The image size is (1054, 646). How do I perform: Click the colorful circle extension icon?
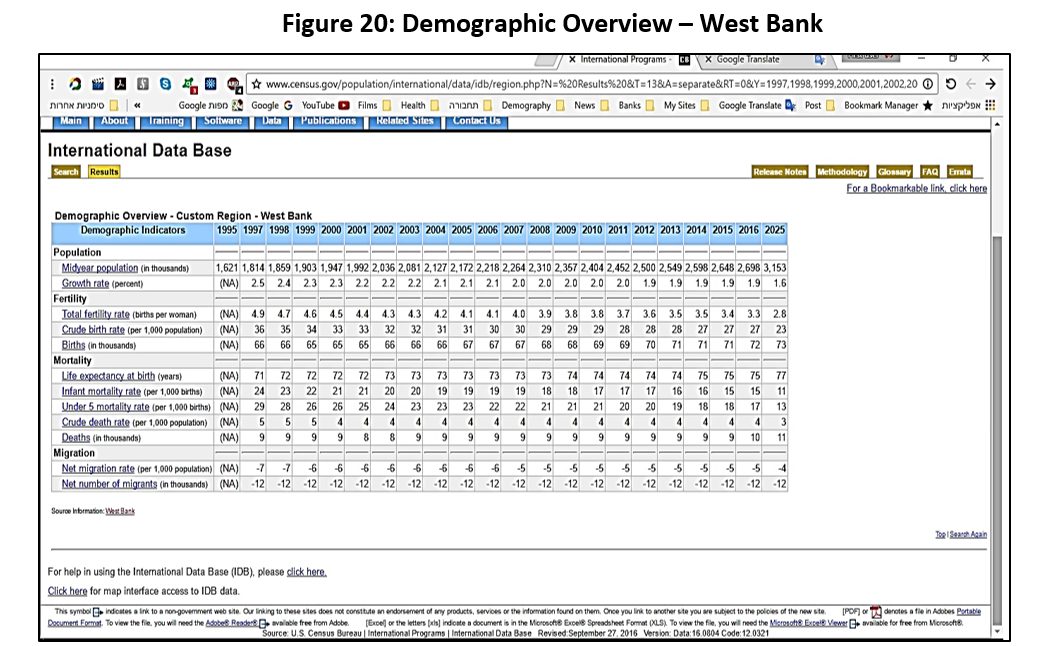pos(75,84)
